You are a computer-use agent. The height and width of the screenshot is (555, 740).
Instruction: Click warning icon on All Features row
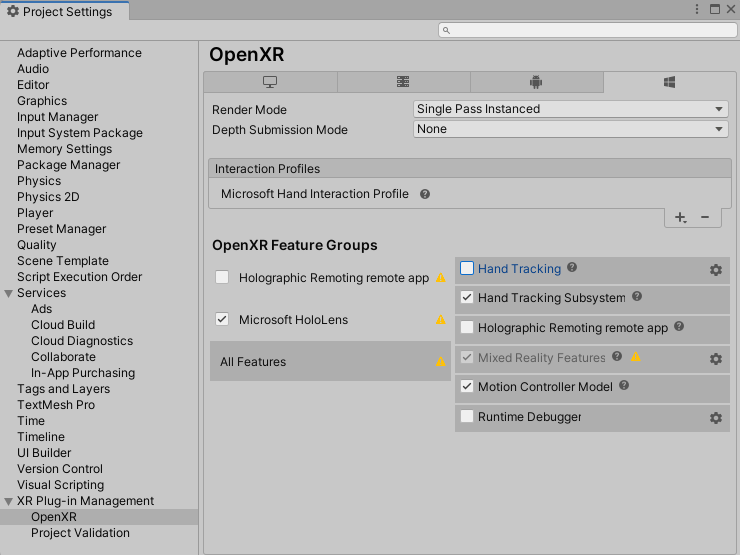[x=441, y=362]
